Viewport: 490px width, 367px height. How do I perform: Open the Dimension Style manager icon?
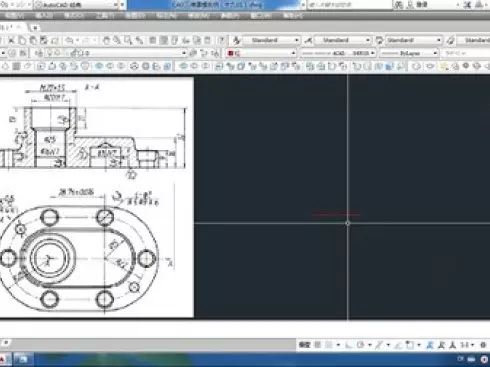coord(308,40)
